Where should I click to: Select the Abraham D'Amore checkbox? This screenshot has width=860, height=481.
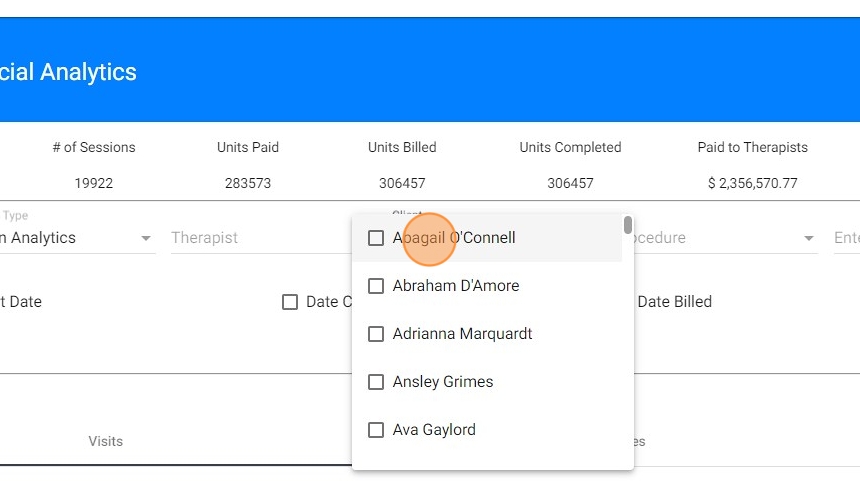(376, 286)
